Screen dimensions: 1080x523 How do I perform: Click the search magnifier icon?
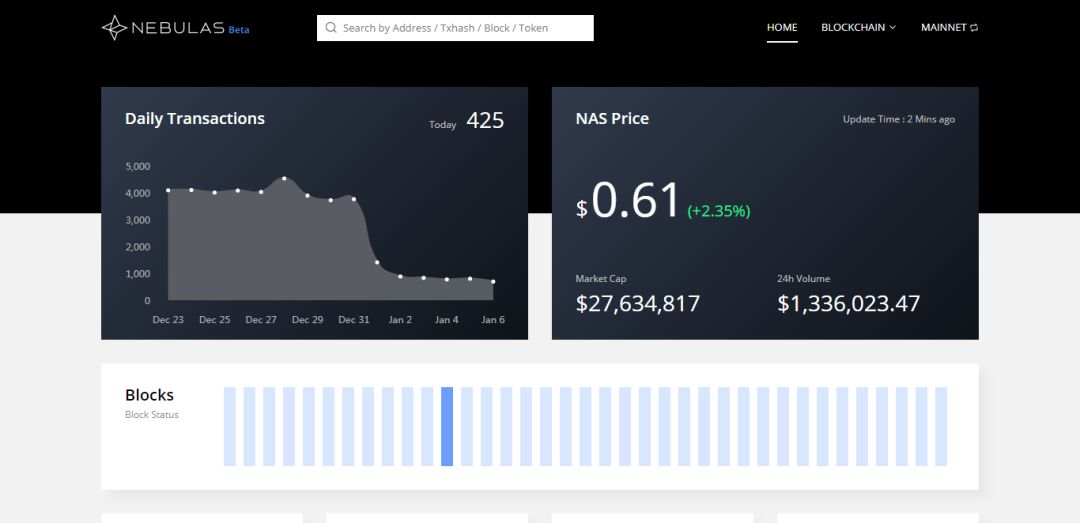(x=331, y=28)
